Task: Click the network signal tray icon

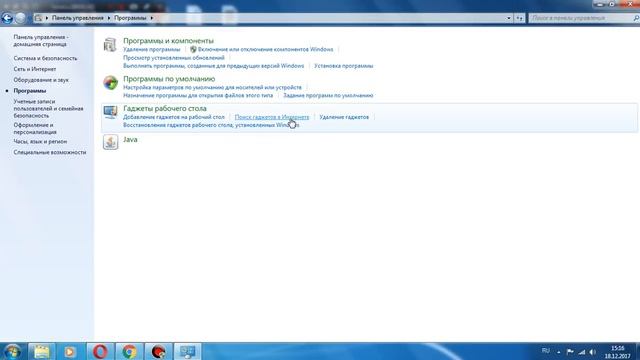Action: point(582,352)
